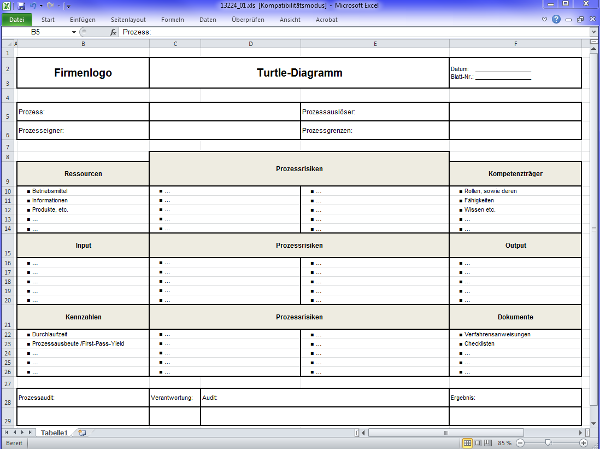Open the Datei tab
Viewport: 600px width, 449px height.
click(16, 19)
